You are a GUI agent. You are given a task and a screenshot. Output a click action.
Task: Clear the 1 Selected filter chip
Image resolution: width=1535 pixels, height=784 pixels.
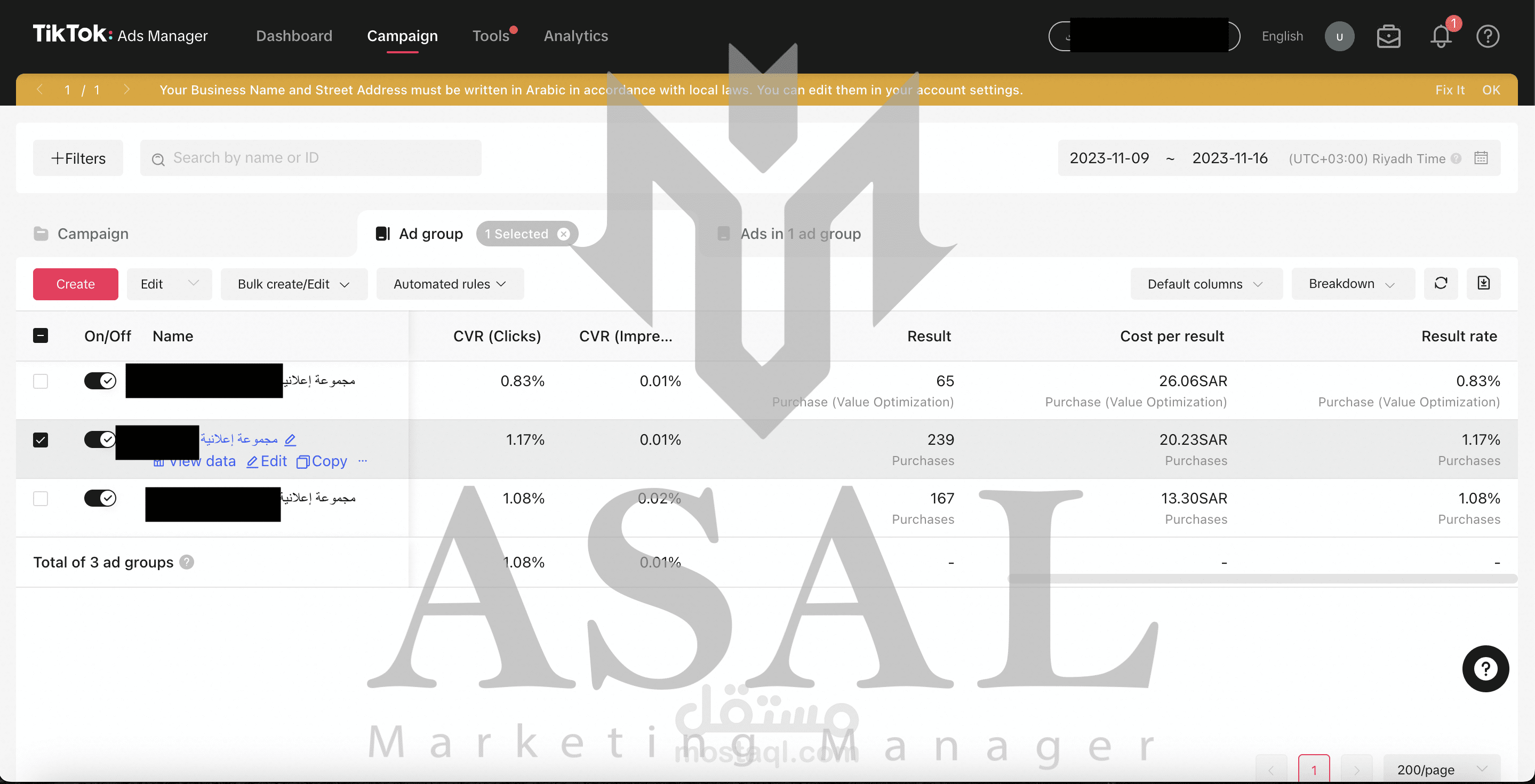(x=563, y=234)
